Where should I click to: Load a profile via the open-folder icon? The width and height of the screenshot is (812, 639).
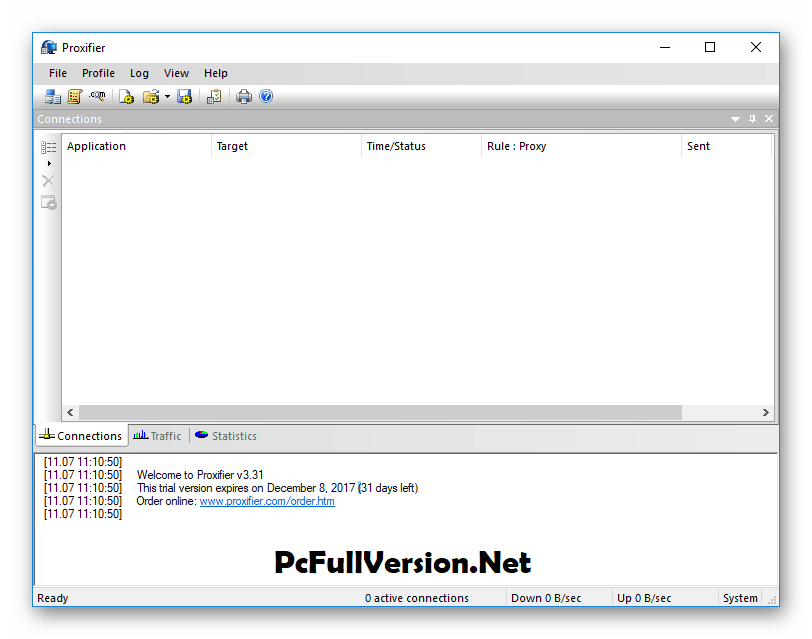(151, 96)
